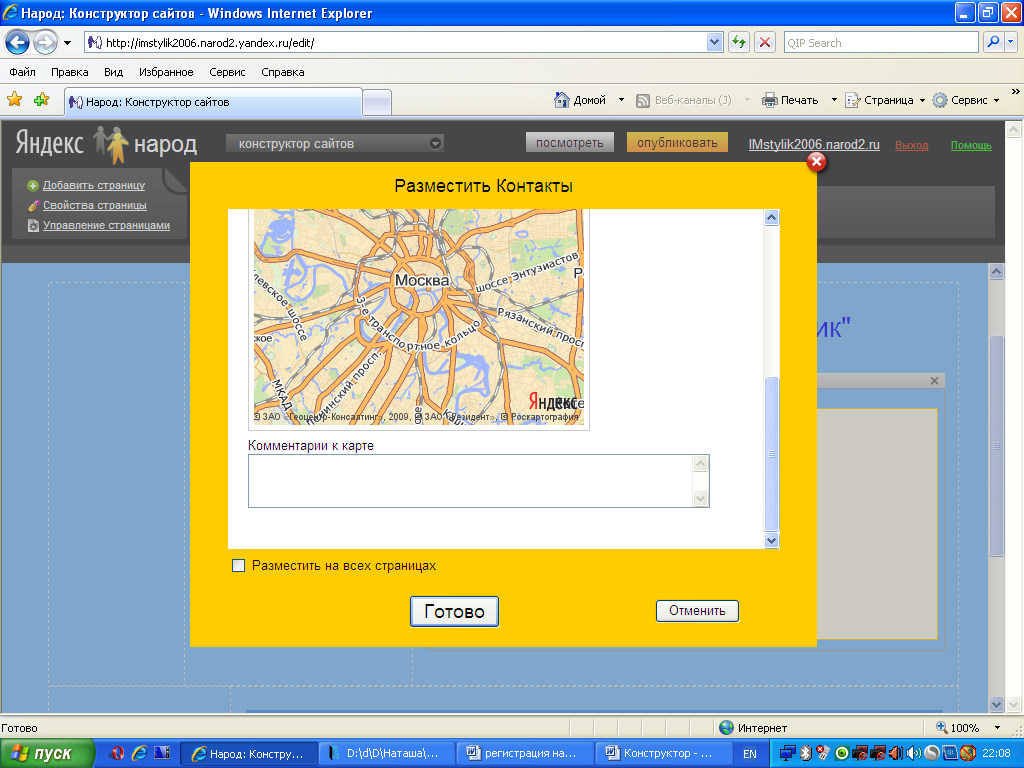
Task: Click the Помощь link
Action: [970, 145]
